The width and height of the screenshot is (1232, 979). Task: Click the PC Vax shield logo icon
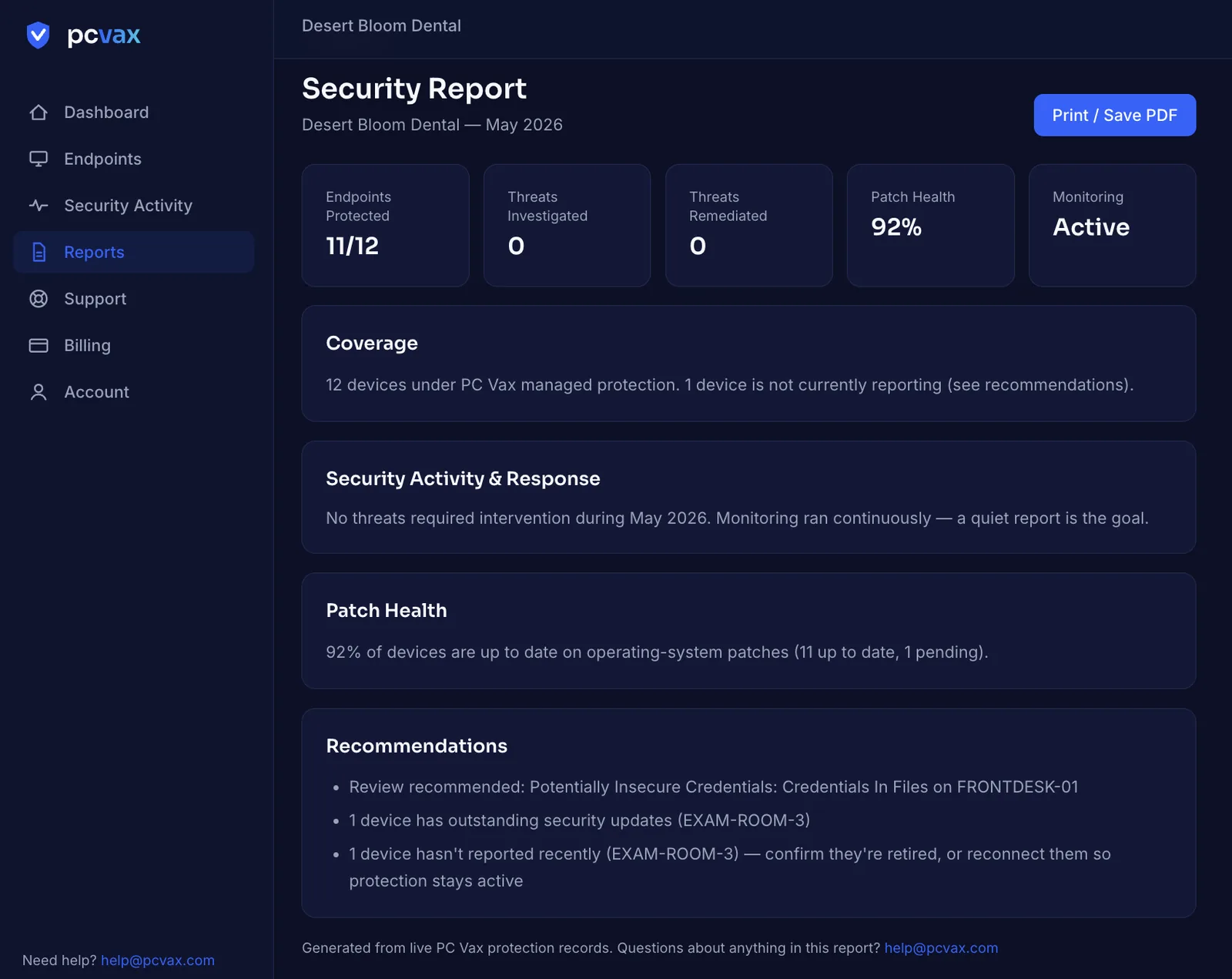[38, 35]
